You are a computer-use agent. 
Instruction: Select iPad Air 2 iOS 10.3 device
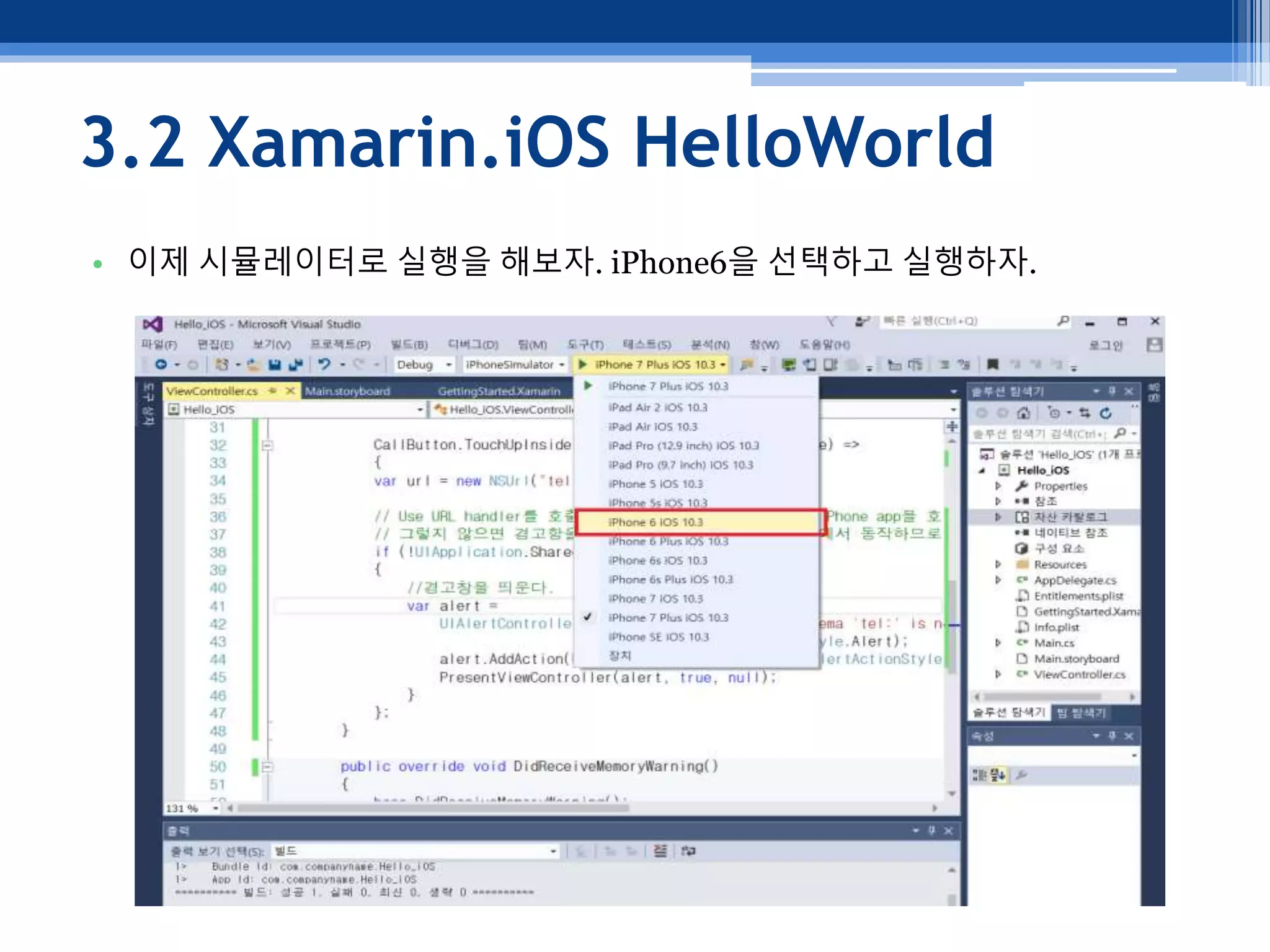pos(696,407)
